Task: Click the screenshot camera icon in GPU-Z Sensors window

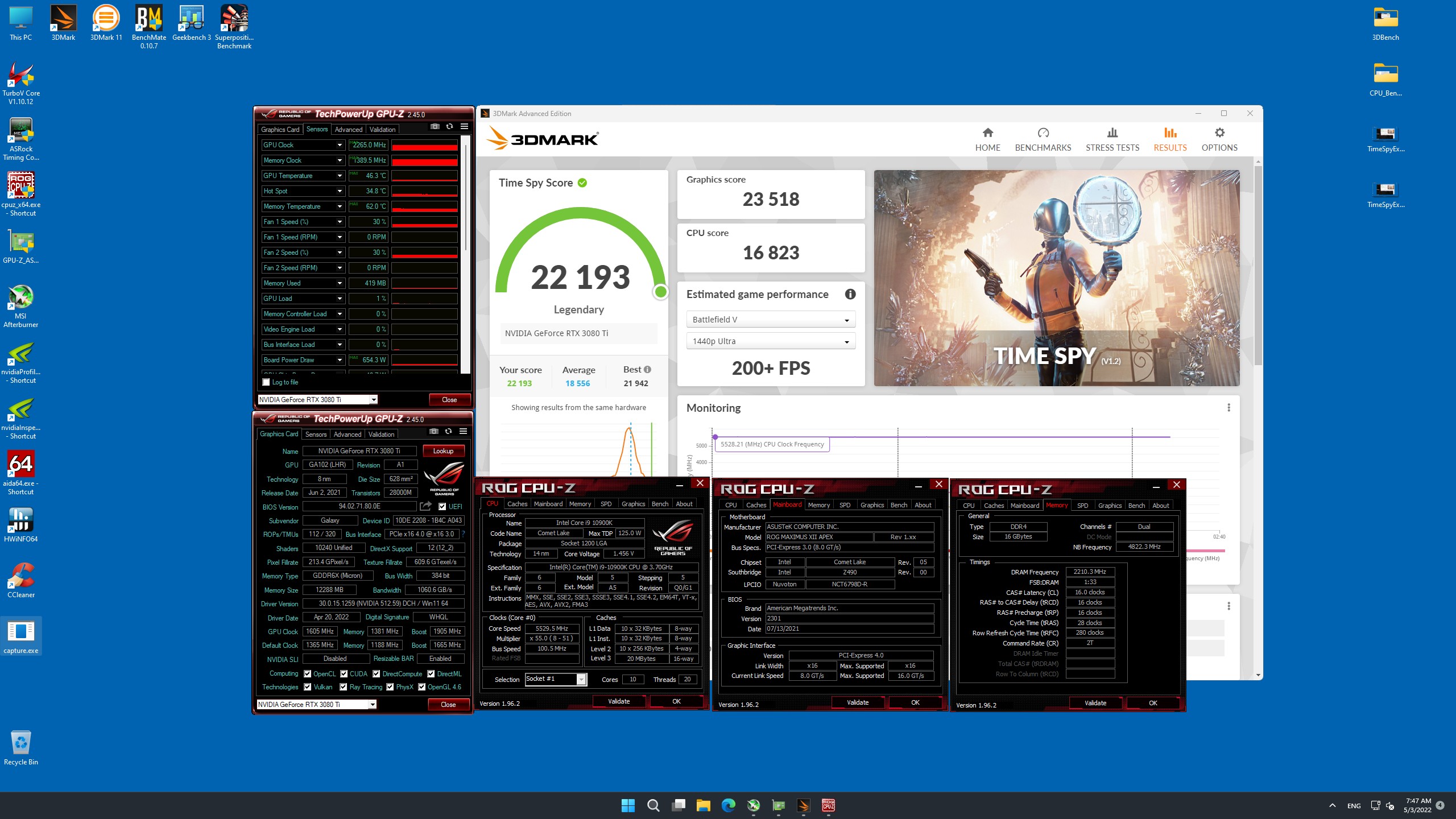Action: (x=435, y=127)
